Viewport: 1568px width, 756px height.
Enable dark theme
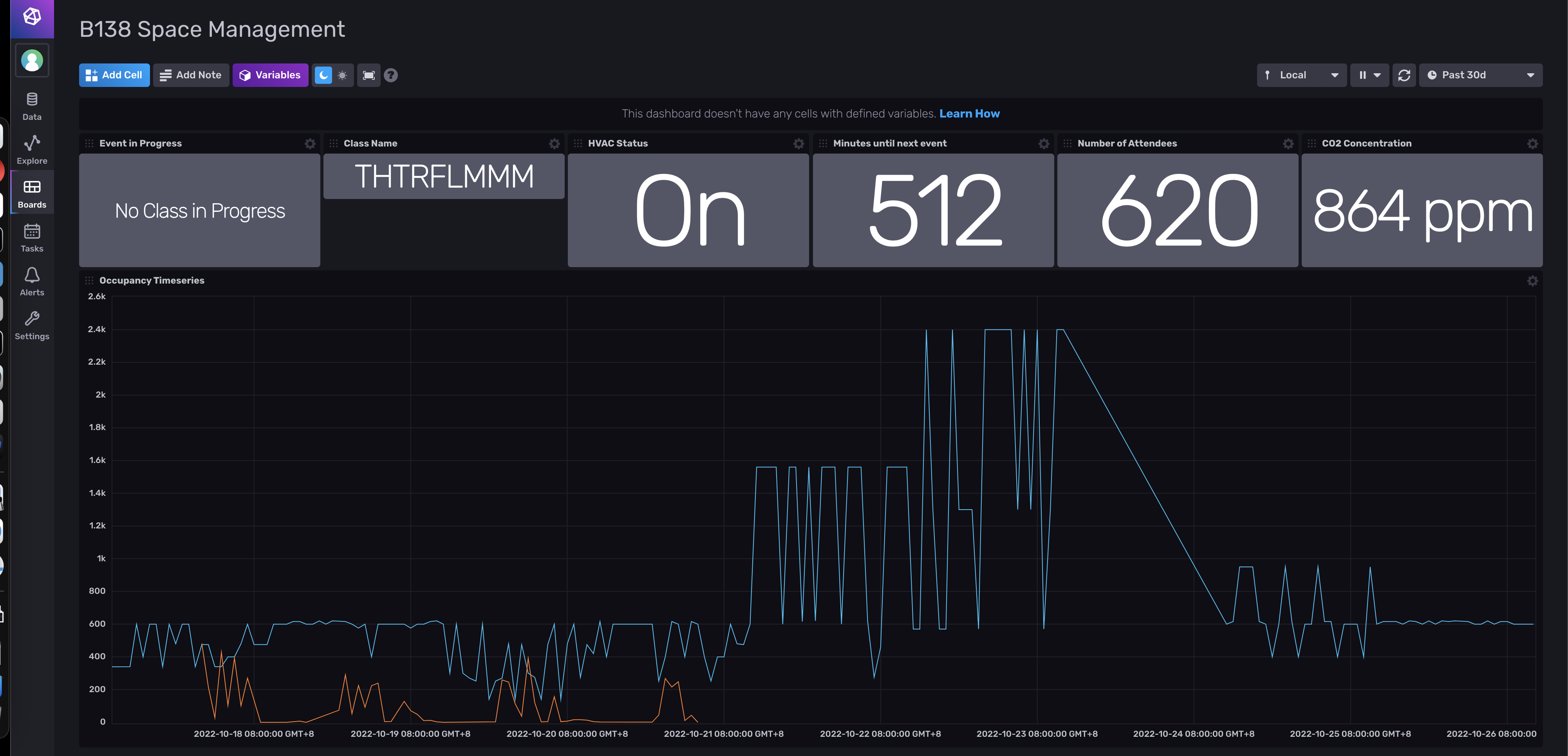[x=323, y=75]
